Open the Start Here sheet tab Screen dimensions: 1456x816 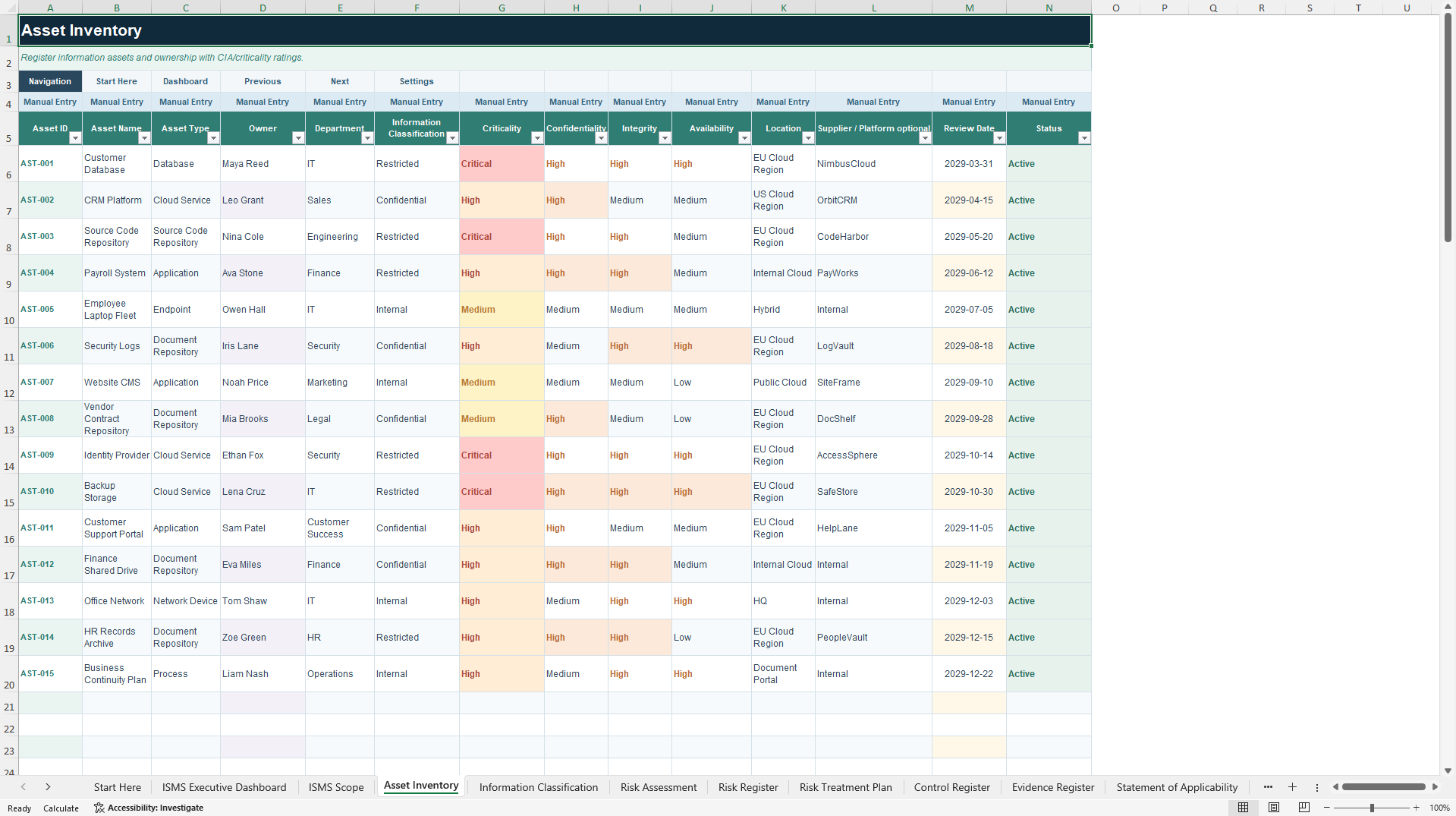tap(118, 787)
